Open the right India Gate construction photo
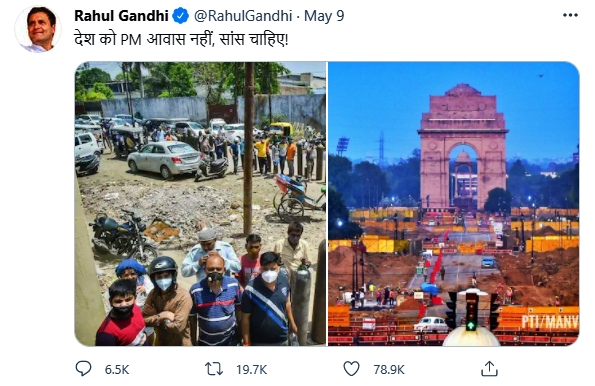This screenshot has height=386, width=595. [x=453, y=203]
